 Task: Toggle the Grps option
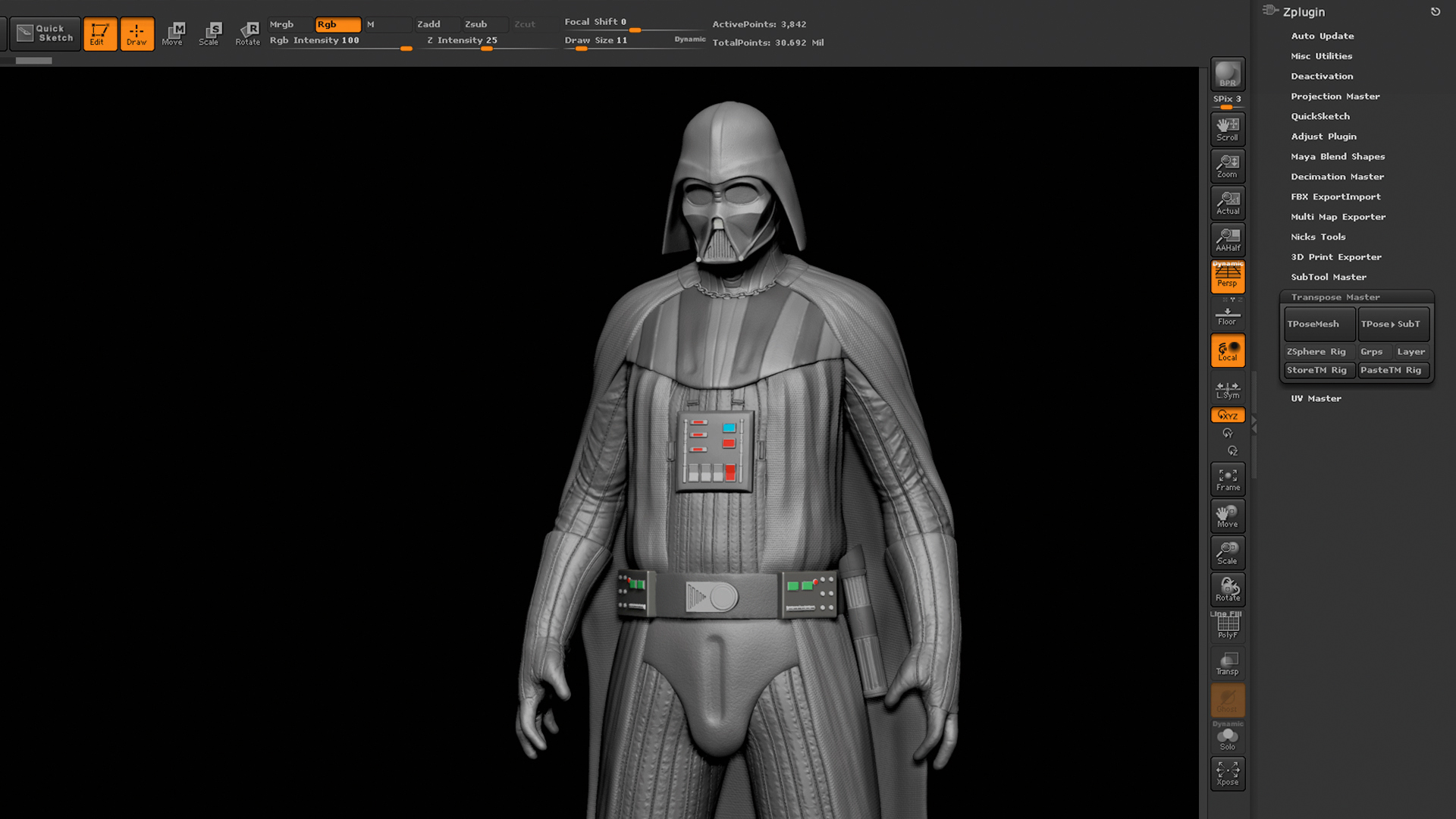(x=1376, y=352)
